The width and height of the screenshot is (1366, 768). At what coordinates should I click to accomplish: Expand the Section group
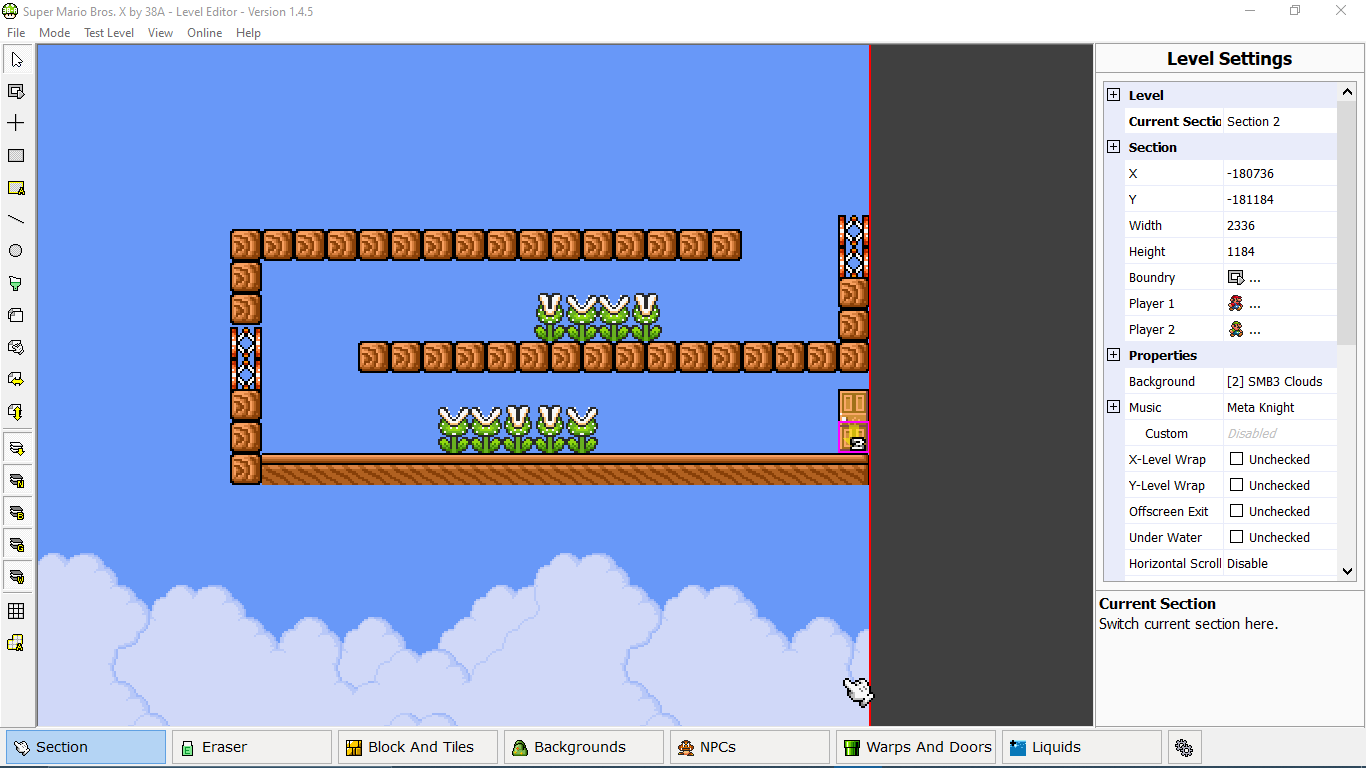[1113, 147]
